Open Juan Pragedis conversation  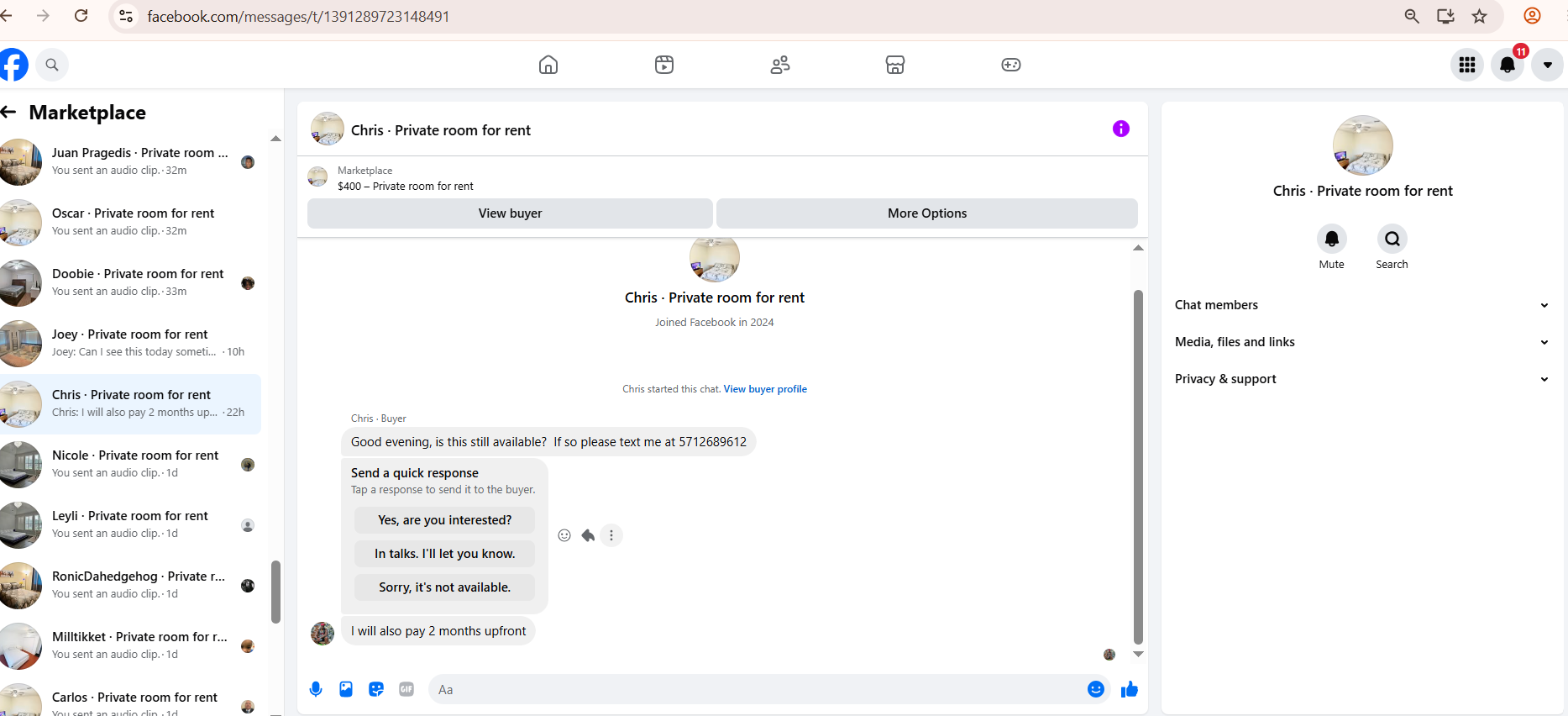130,162
